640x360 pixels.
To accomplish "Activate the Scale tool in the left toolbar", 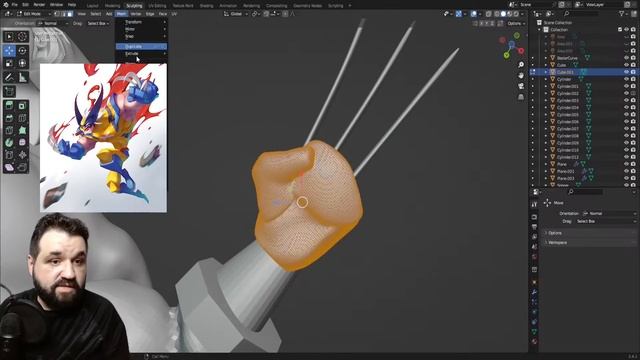I will tap(9, 63).
